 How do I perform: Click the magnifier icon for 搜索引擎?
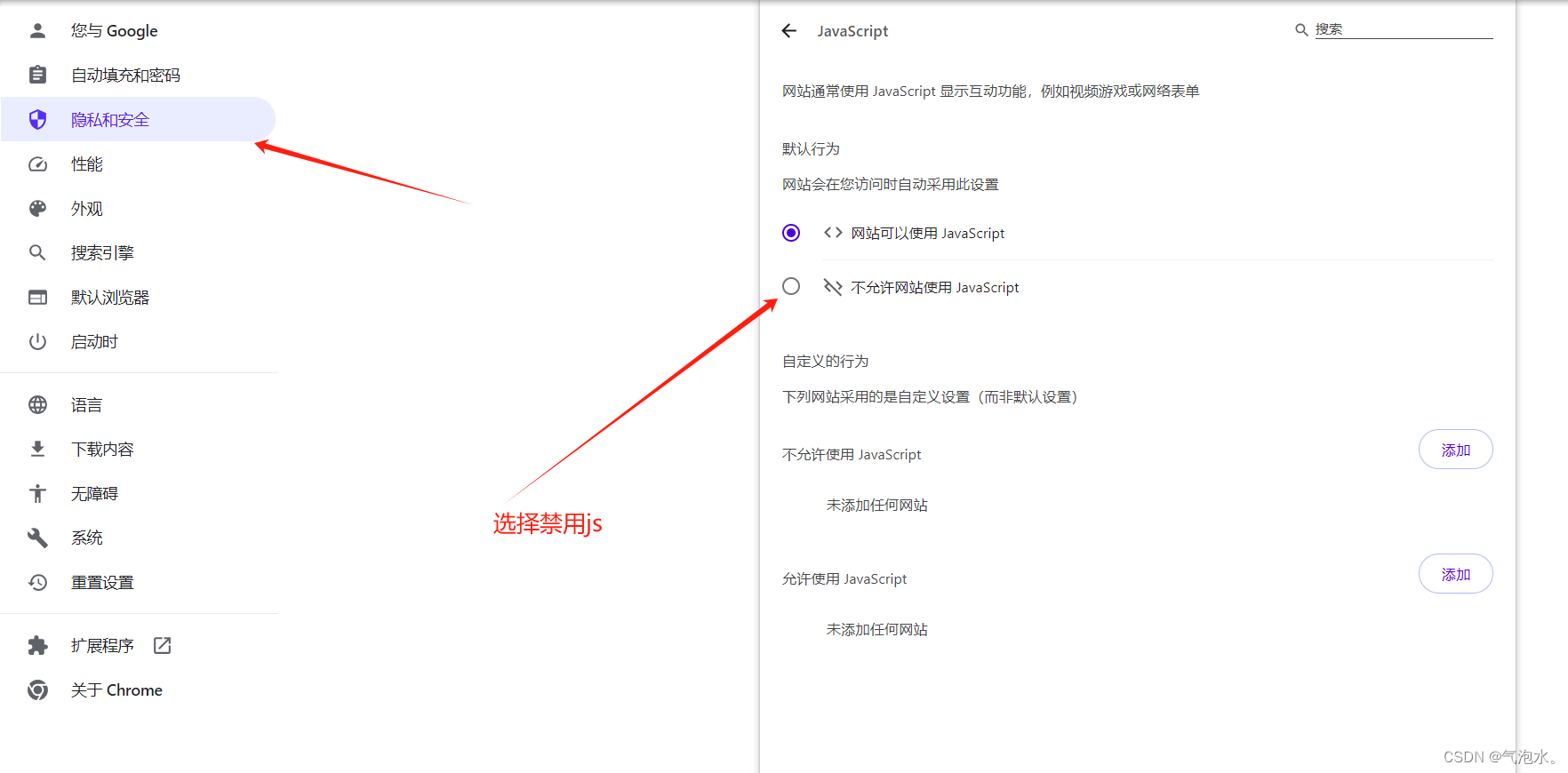37,252
